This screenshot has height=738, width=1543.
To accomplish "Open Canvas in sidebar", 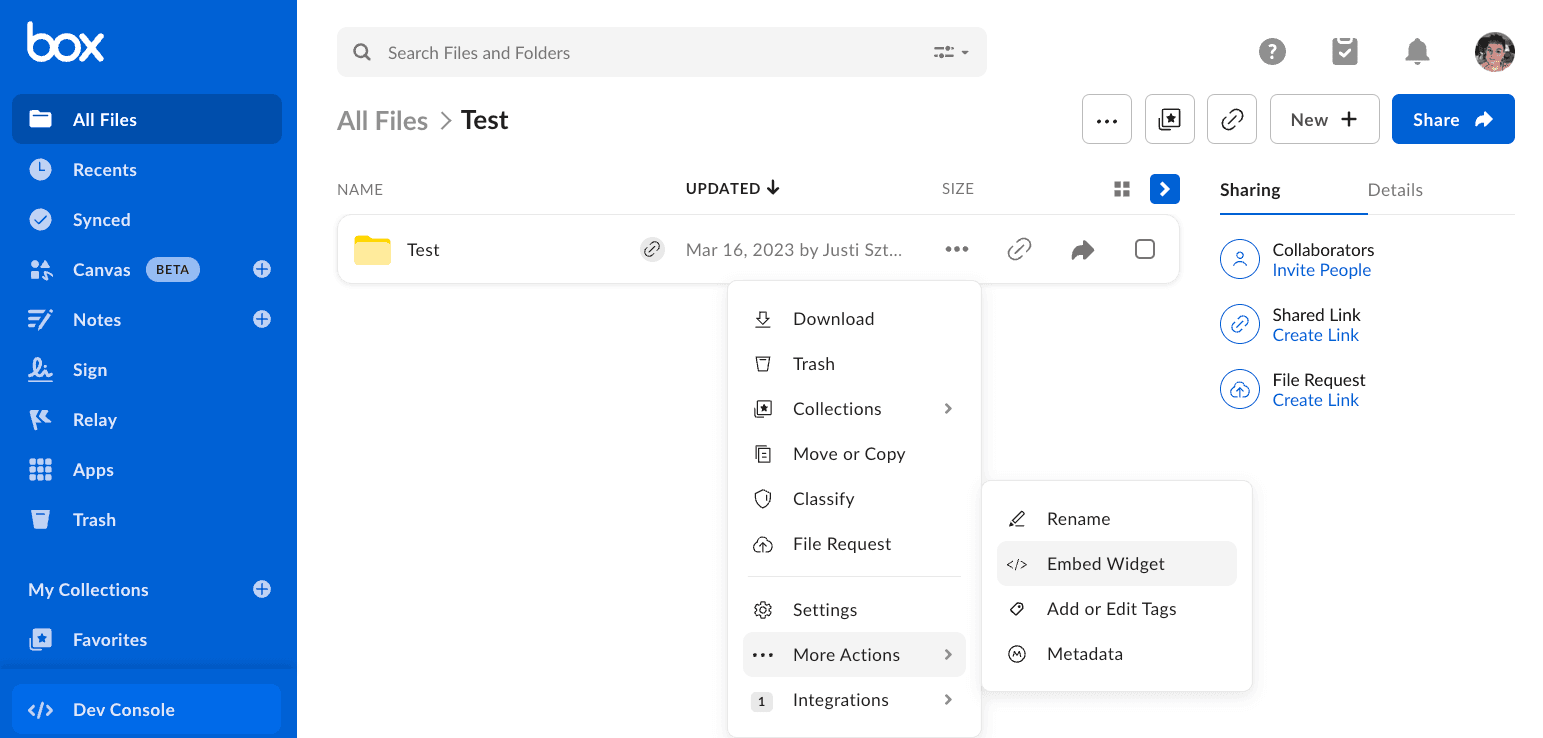I will pos(101,269).
